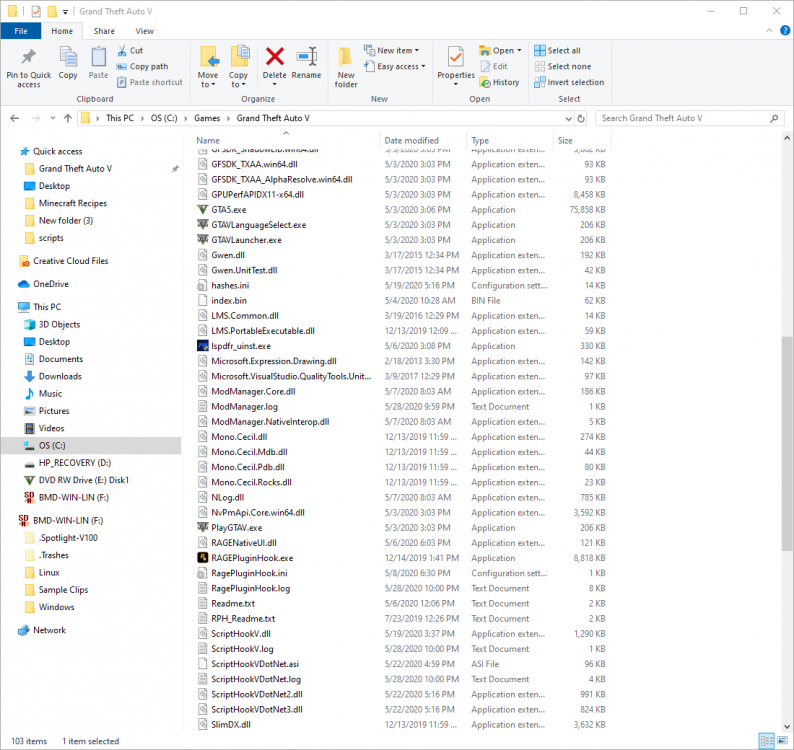Sort by Name column header

208,140
